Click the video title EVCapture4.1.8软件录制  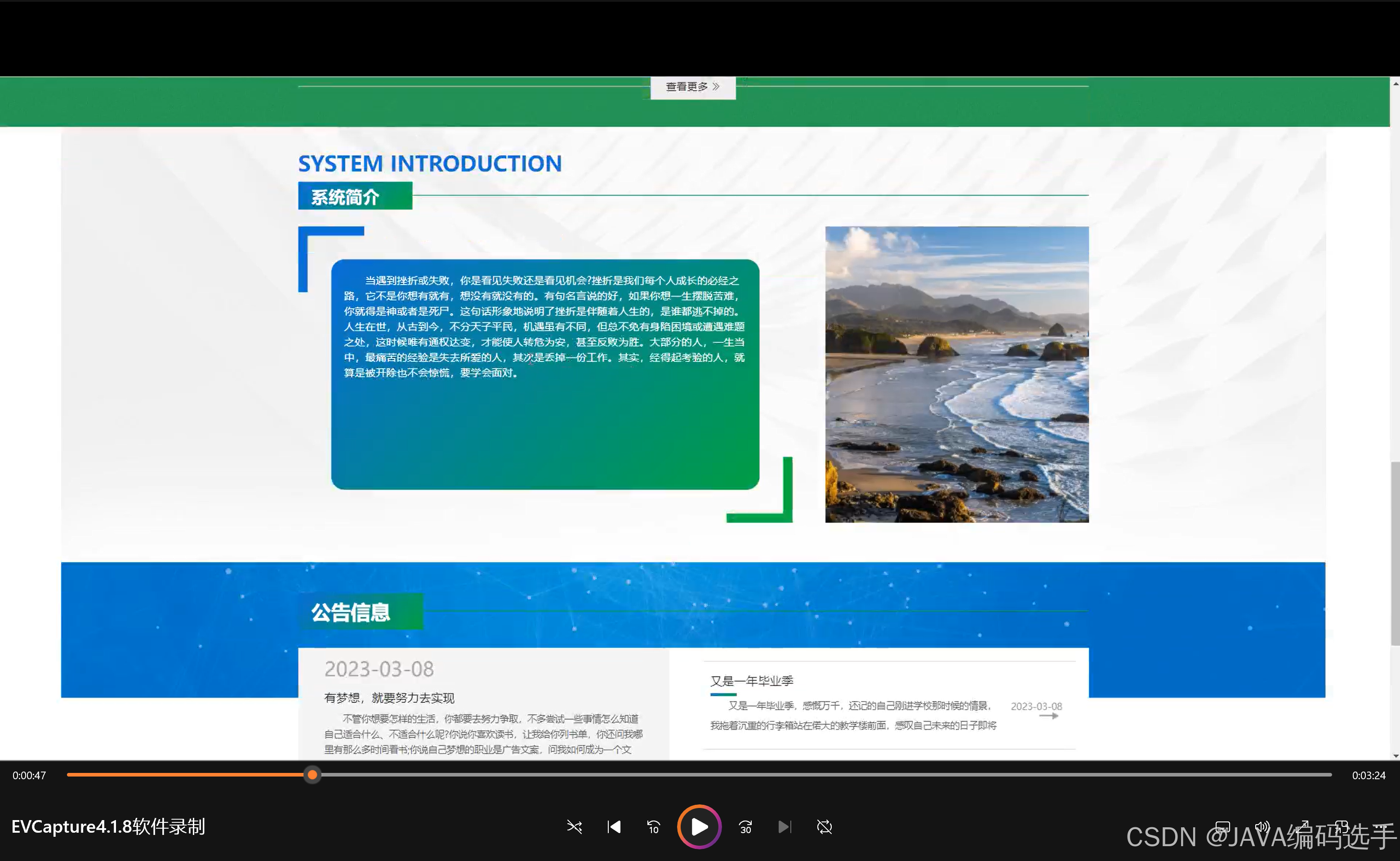pyautogui.click(x=108, y=826)
